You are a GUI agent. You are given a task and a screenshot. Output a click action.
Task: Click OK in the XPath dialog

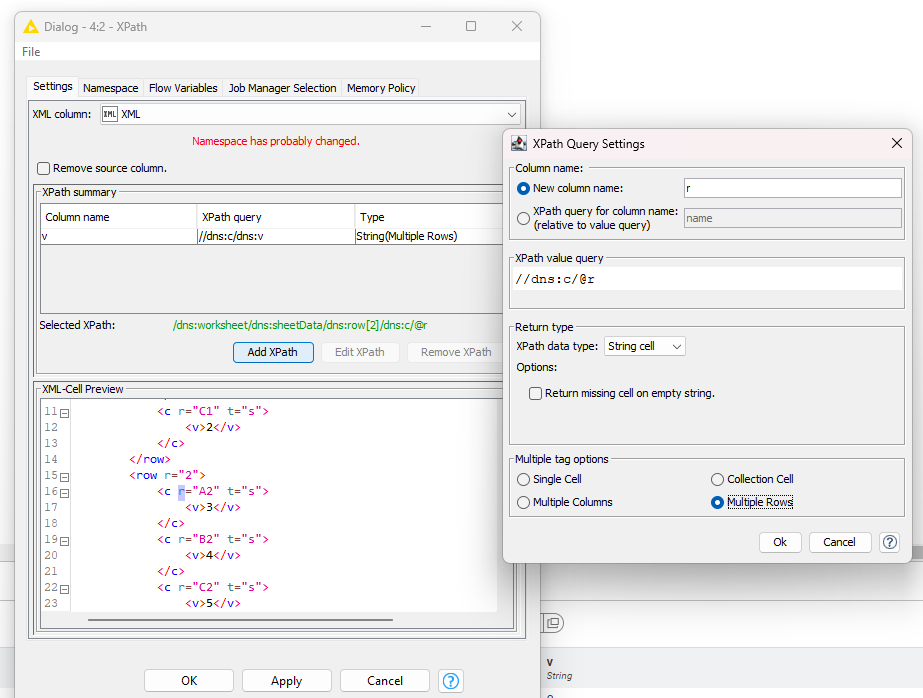point(189,680)
